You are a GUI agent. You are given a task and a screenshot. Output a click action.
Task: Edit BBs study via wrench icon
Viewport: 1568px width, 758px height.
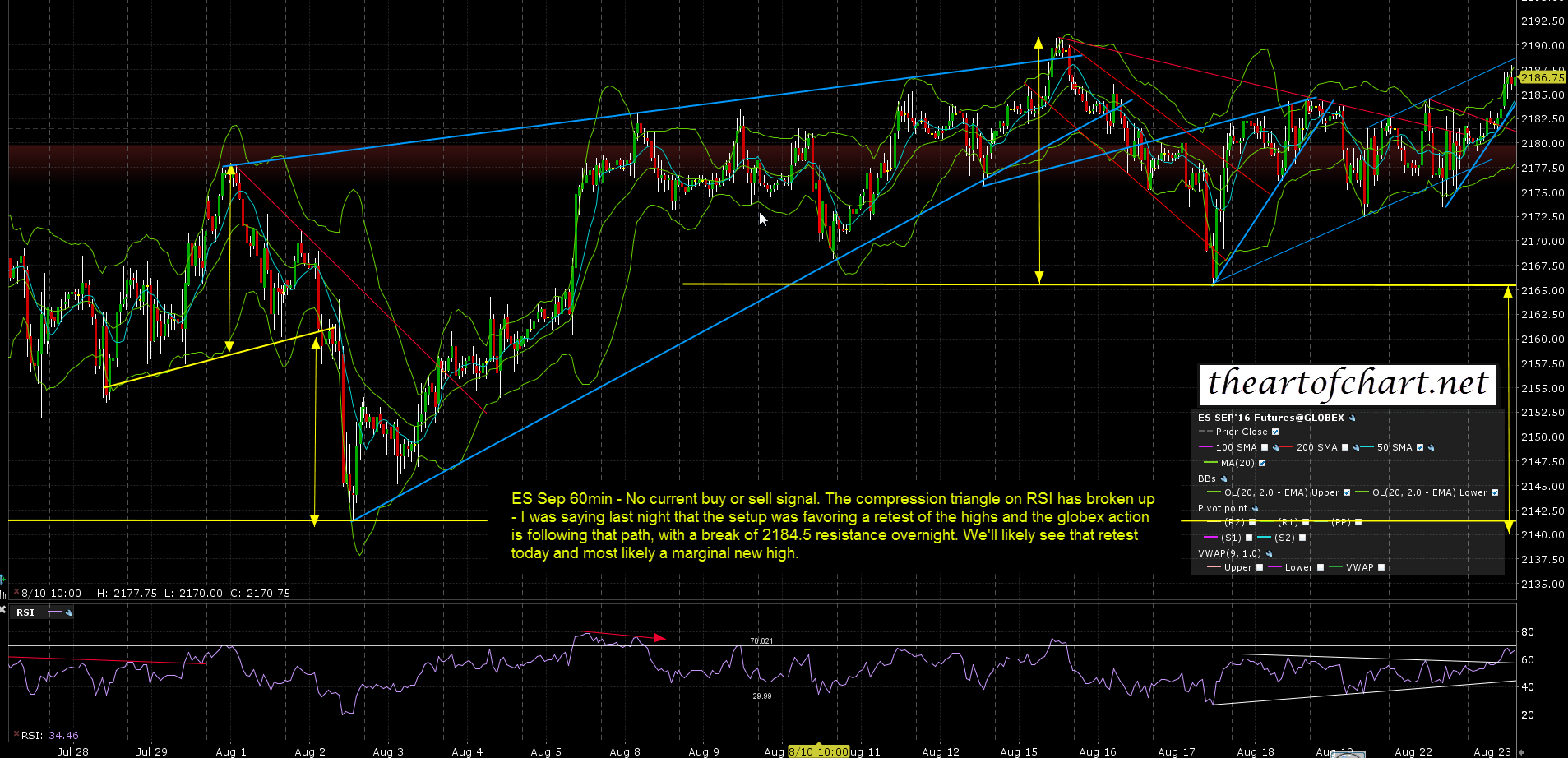click(x=1224, y=479)
